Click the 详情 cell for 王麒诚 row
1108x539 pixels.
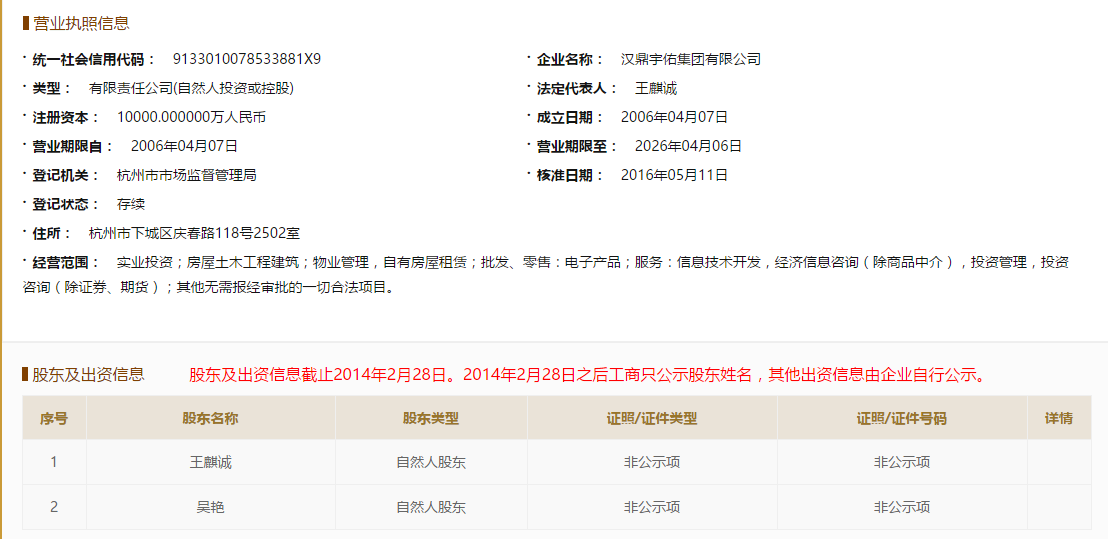click(x=1059, y=463)
